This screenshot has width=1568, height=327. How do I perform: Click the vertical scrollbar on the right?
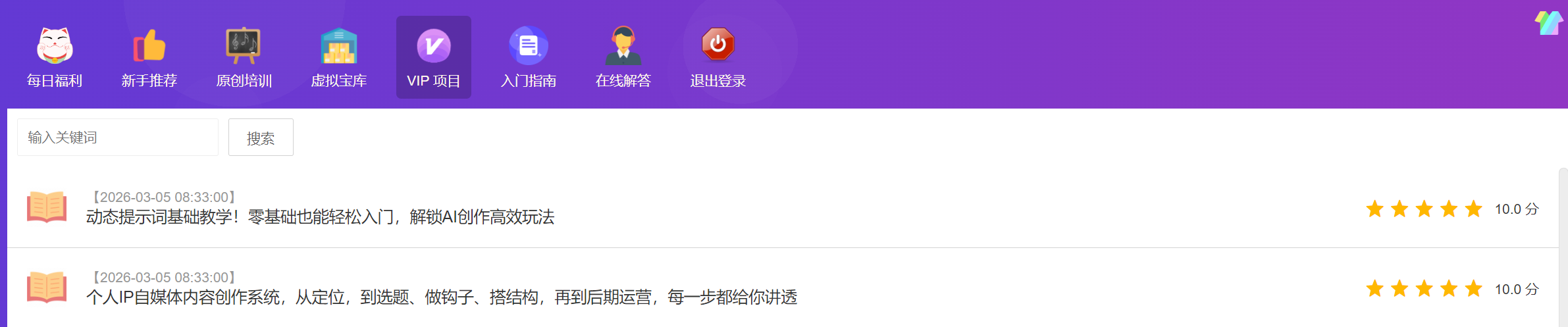click(x=1563, y=247)
